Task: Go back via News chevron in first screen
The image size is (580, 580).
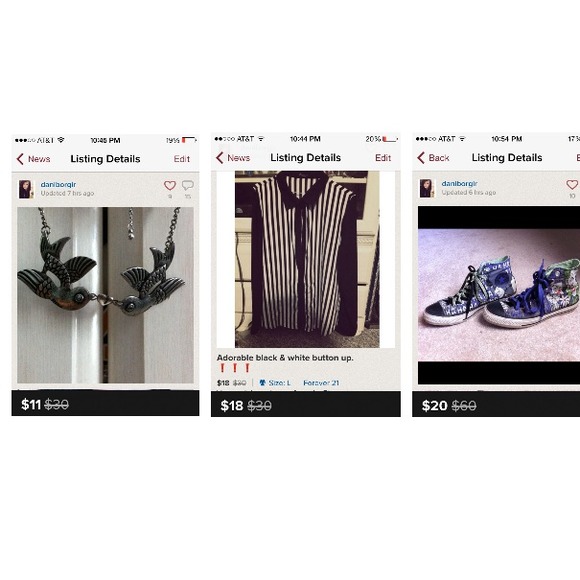Action: [x=20, y=159]
